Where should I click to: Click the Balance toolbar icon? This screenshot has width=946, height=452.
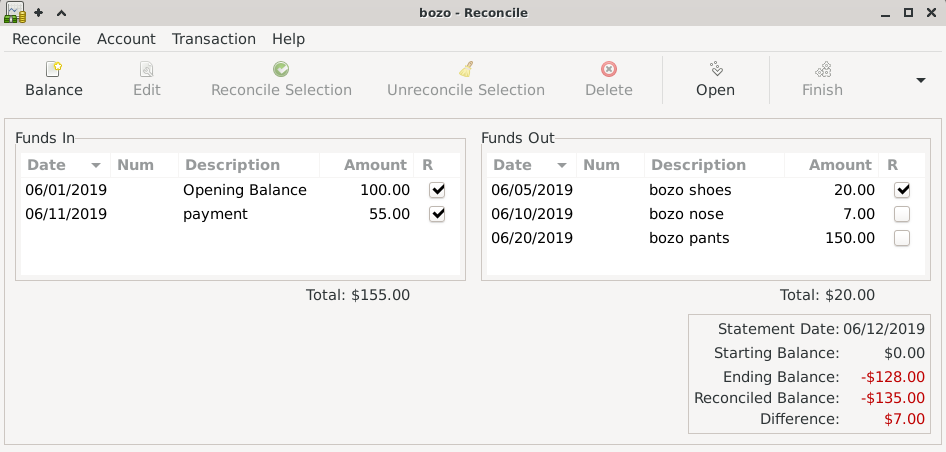coord(54,70)
